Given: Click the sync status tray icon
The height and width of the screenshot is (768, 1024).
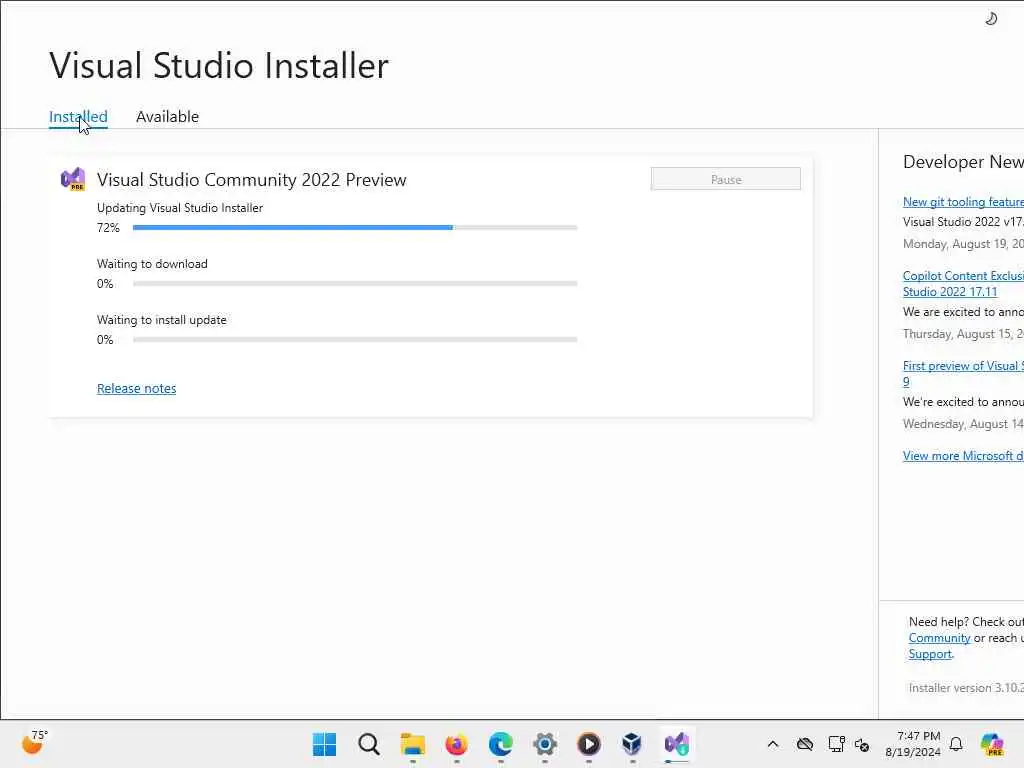Looking at the screenshot, I should (x=862, y=744).
